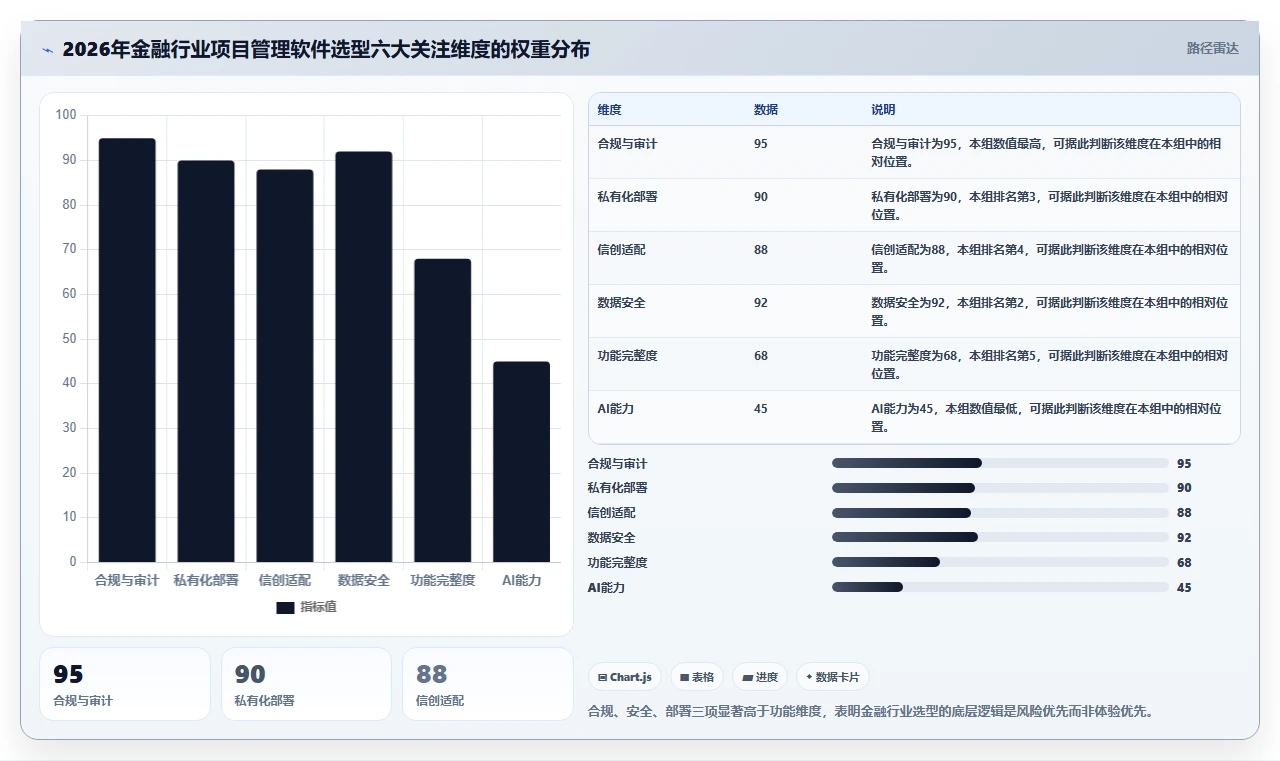1280x761 pixels.
Task: Click the 私有化部署 progress bar
Action: pos(1000,488)
